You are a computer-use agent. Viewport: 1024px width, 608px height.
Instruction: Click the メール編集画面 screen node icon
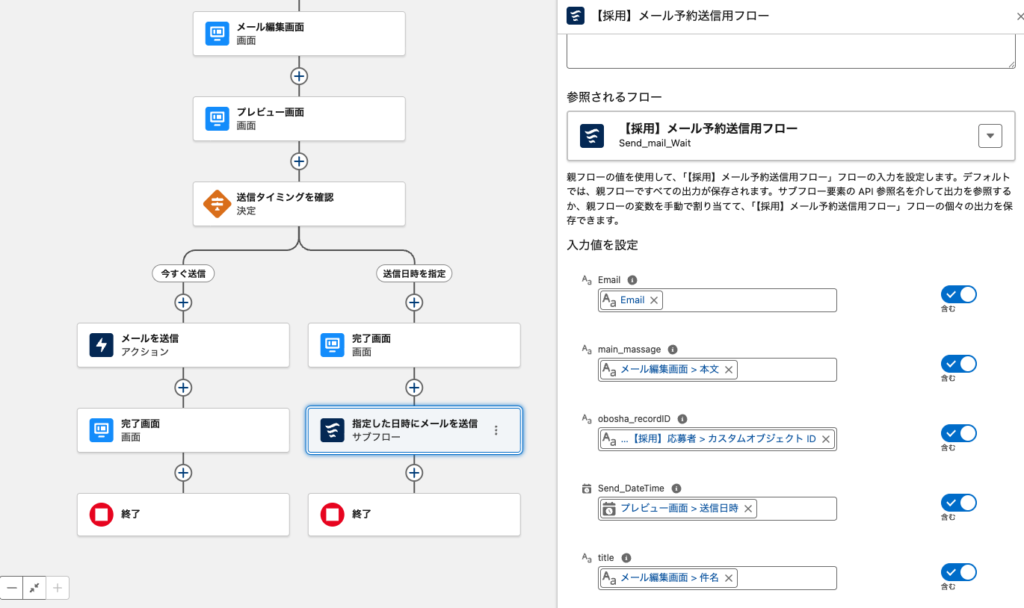pos(217,34)
